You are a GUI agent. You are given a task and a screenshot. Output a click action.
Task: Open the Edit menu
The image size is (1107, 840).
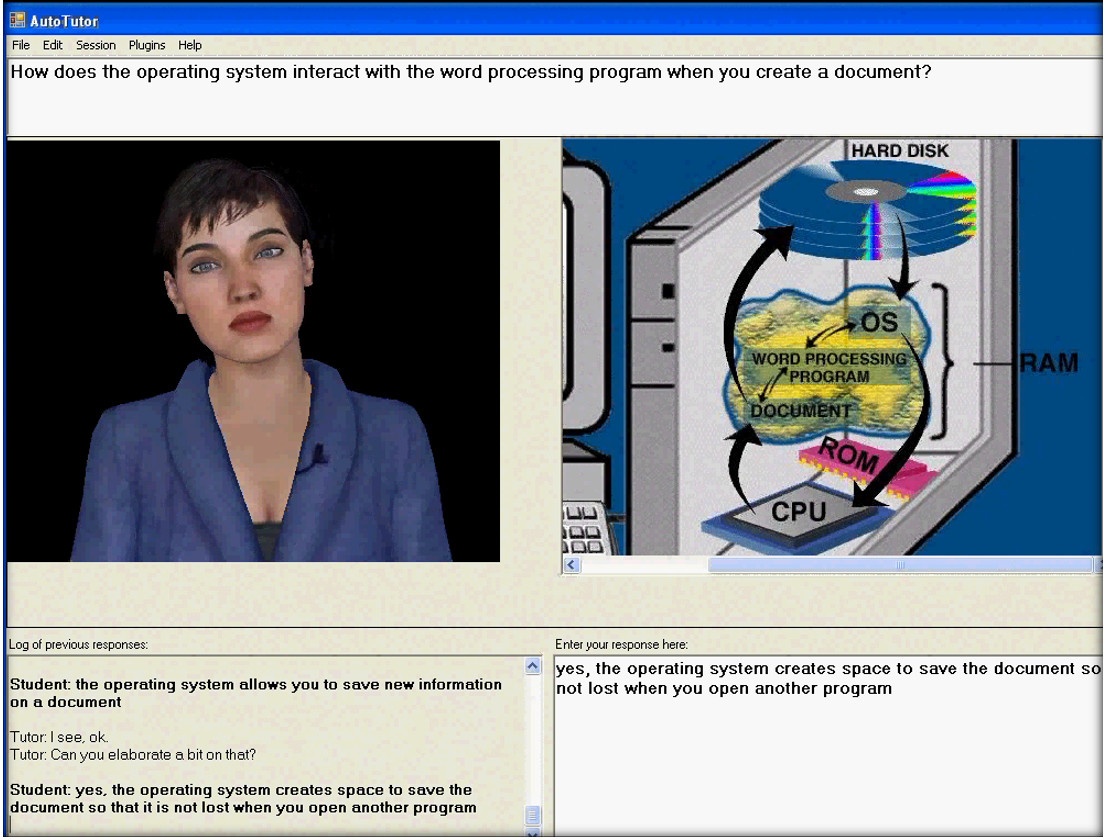click(52, 45)
